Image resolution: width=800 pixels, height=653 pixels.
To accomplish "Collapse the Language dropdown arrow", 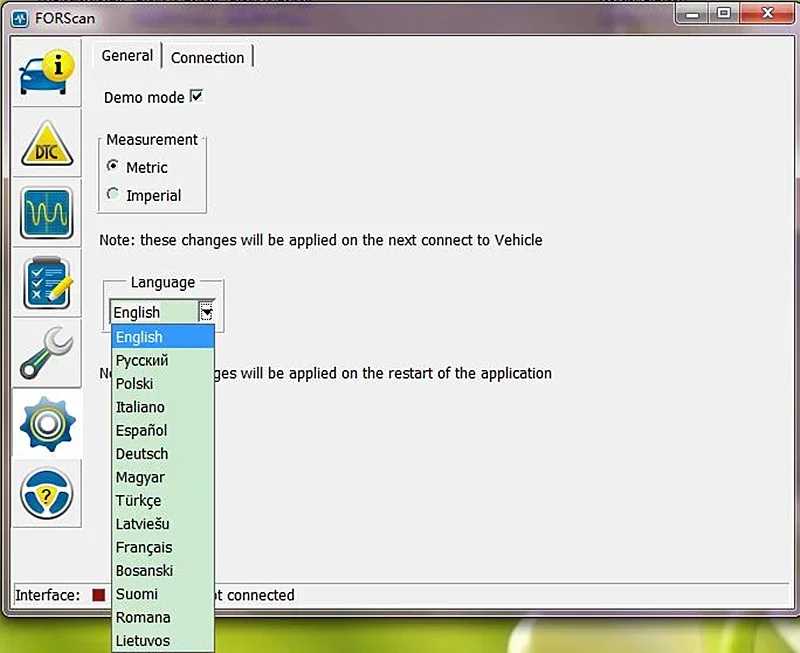I will (206, 312).
